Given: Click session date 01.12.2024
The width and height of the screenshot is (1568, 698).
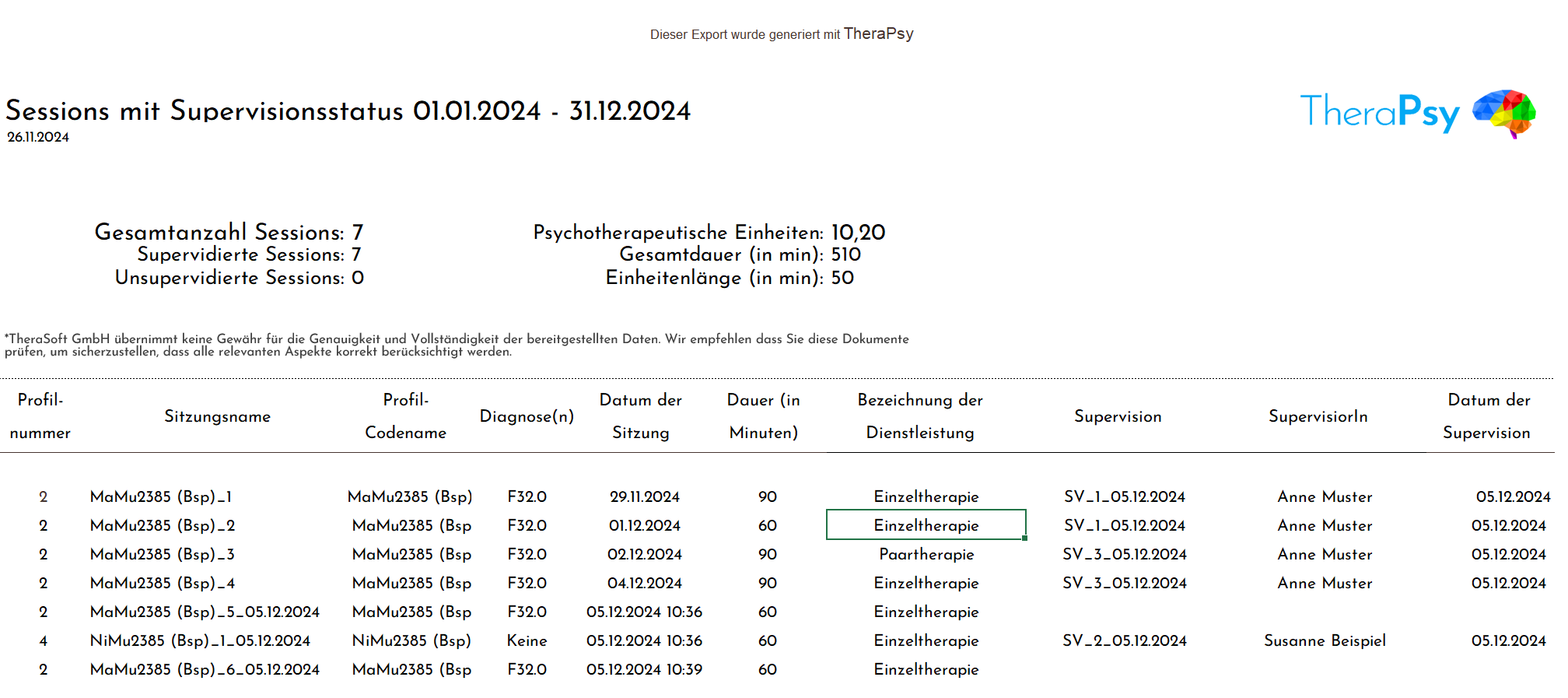Looking at the screenshot, I should (645, 526).
